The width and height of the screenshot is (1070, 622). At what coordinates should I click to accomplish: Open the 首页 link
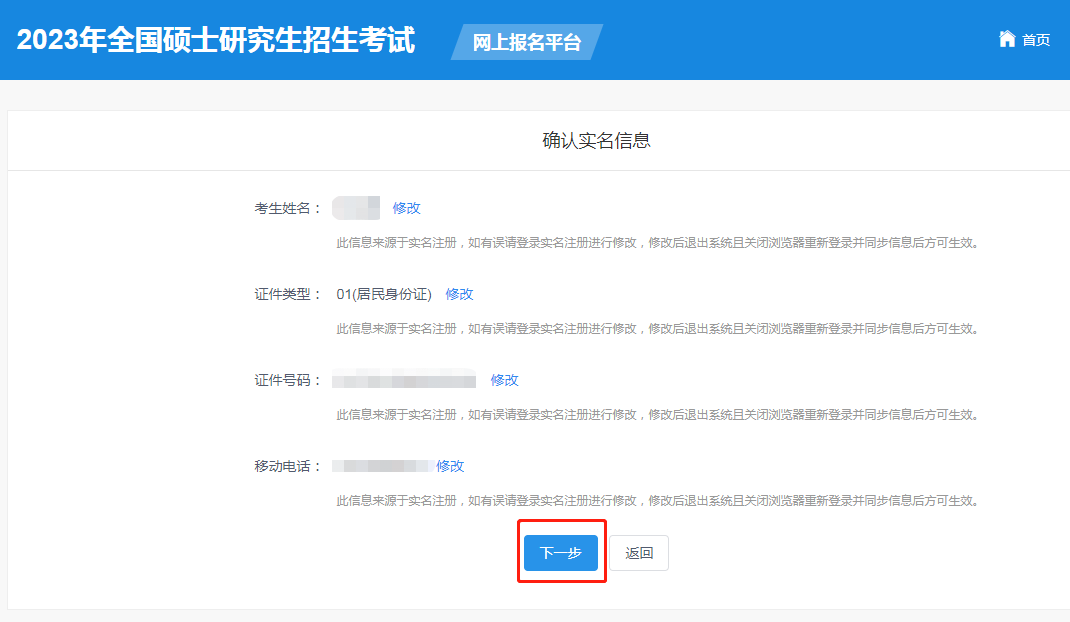[x=1036, y=40]
